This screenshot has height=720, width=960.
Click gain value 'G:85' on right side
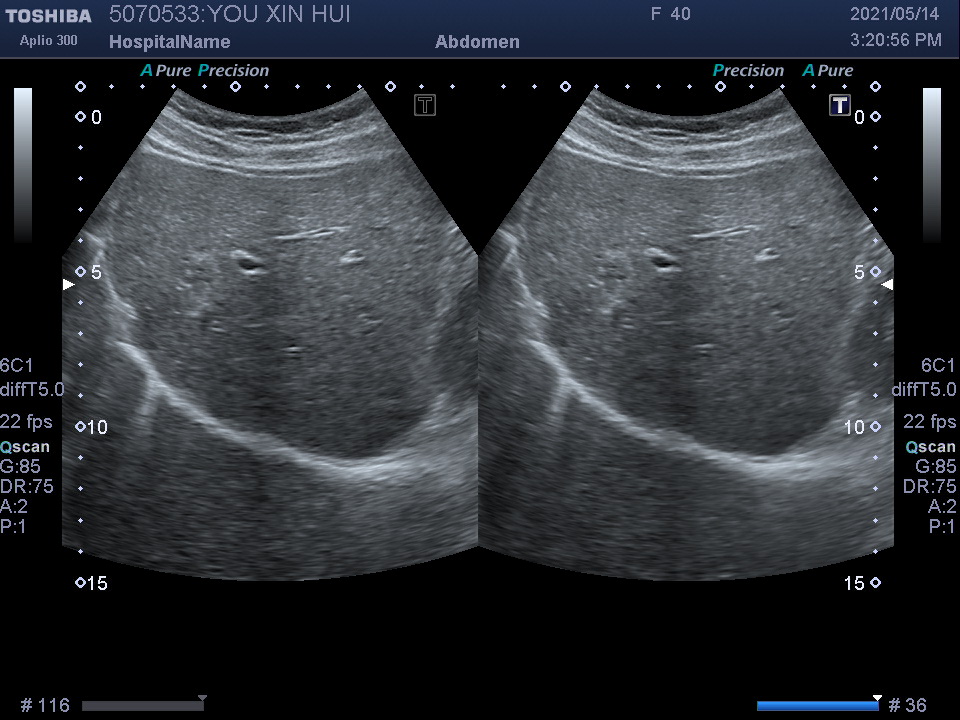tap(936, 467)
